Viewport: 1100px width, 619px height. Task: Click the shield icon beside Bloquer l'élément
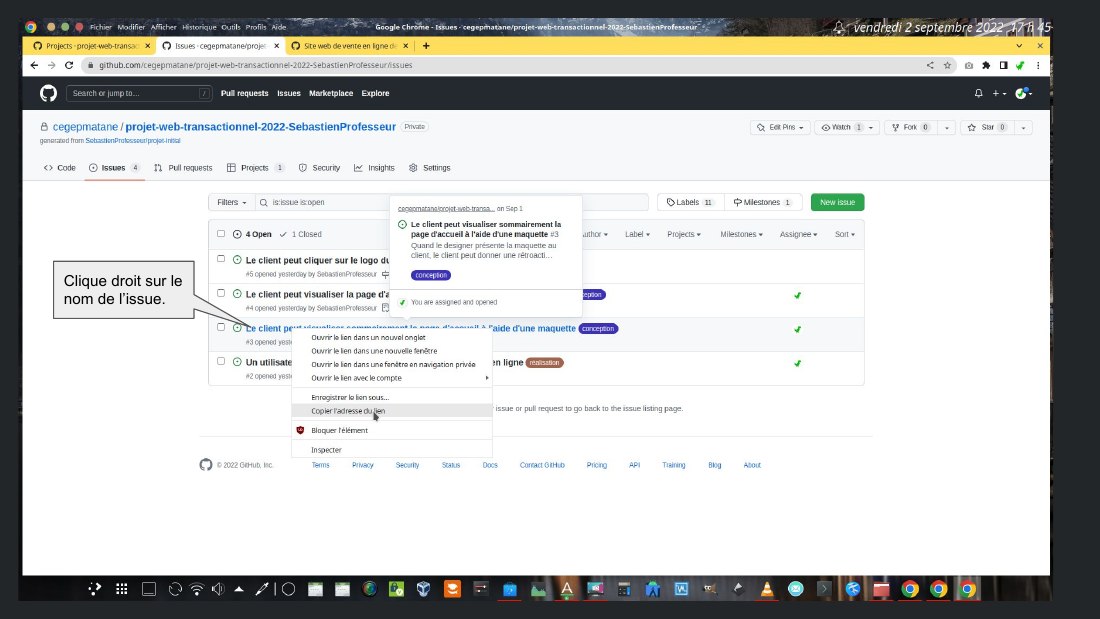click(x=300, y=430)
